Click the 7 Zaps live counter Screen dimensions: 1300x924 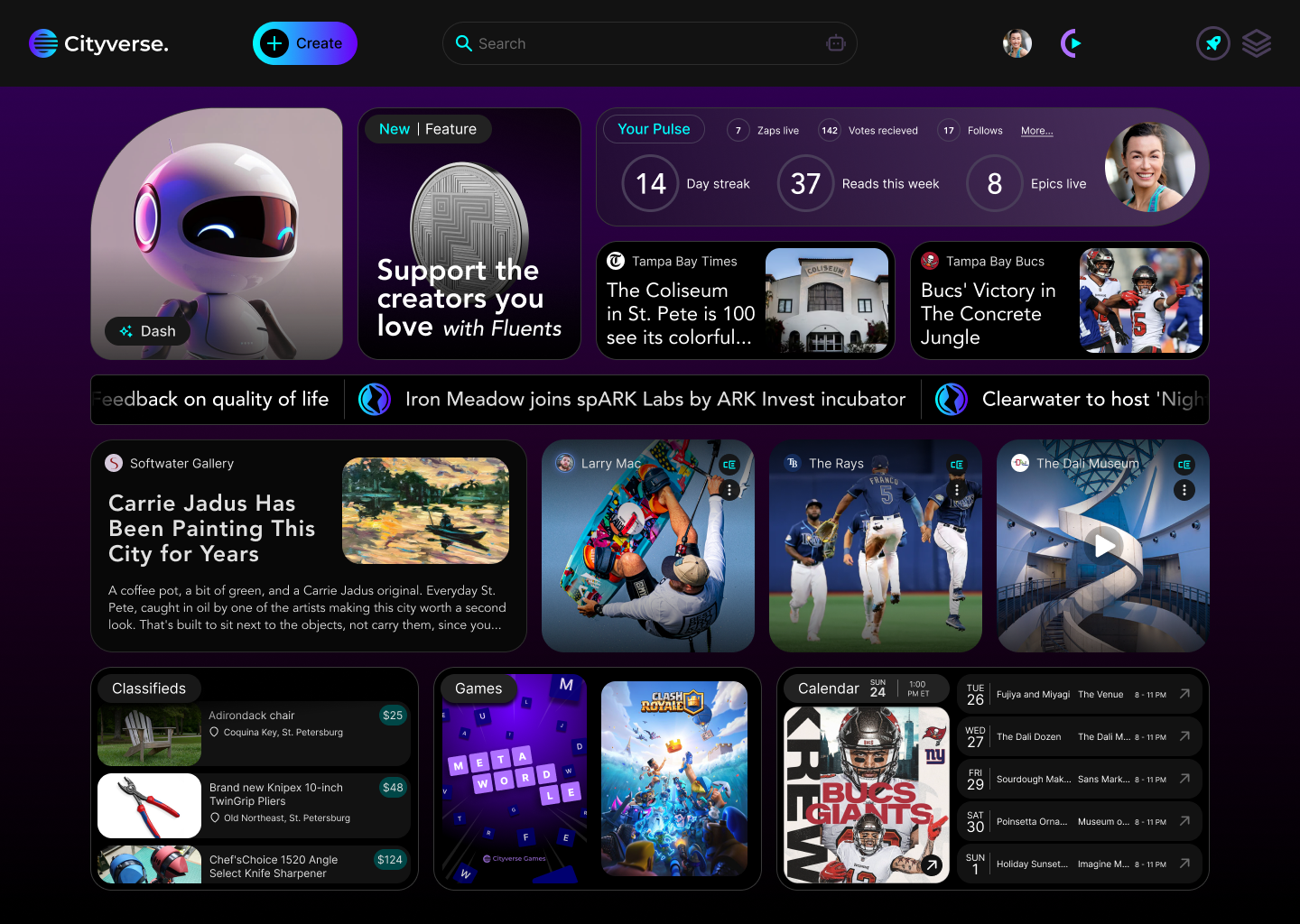point(764,131)
